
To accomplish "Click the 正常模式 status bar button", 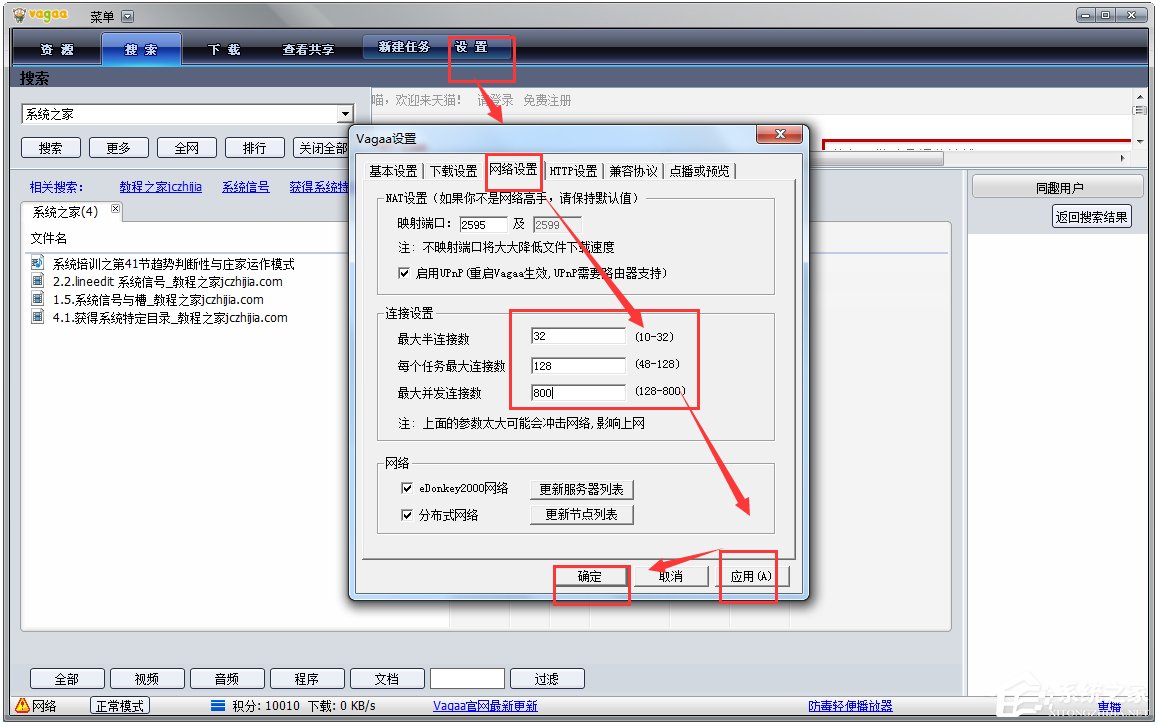I will pos(120,705).
